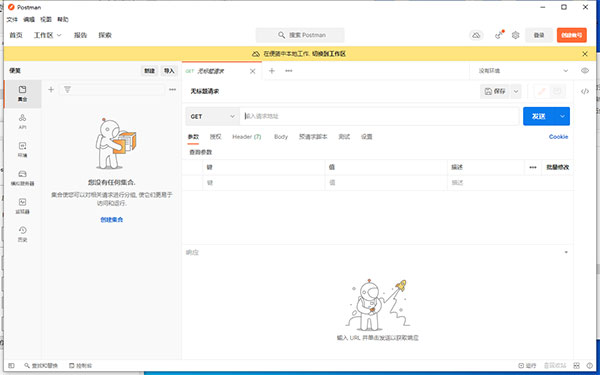Open the tab bar three-dots menu
600x375 pixels.
[x=289, y=71]
